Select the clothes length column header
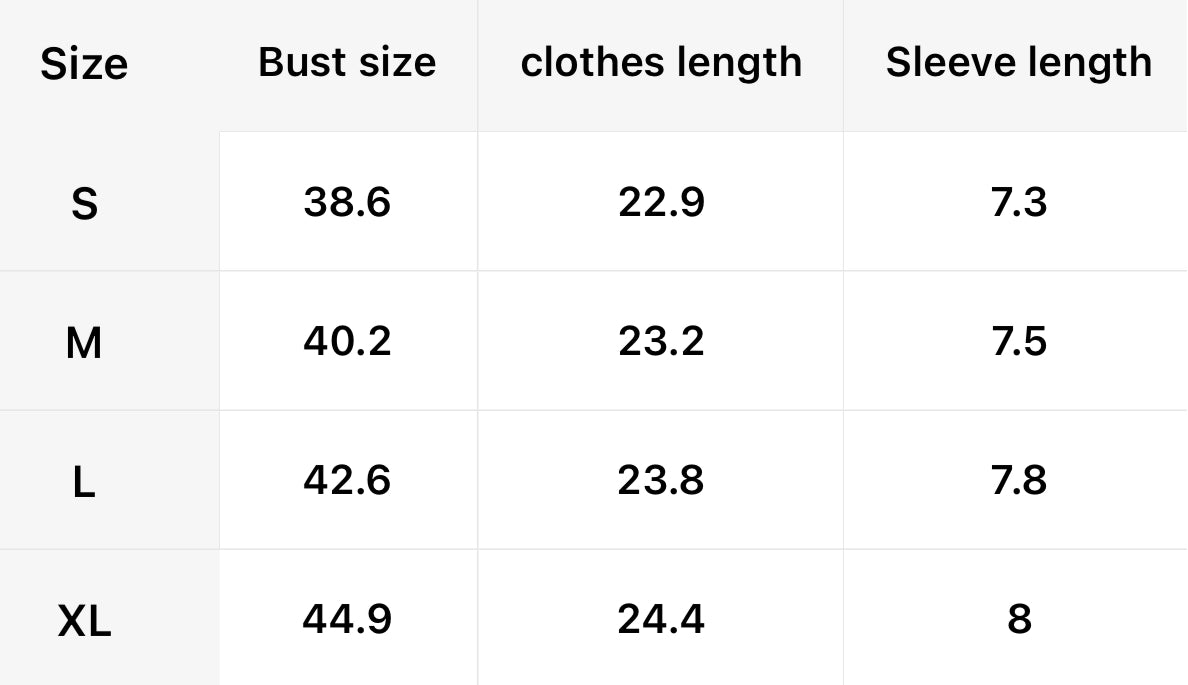The height and width of the screenshot is (685, 1188). click(661, 62)
